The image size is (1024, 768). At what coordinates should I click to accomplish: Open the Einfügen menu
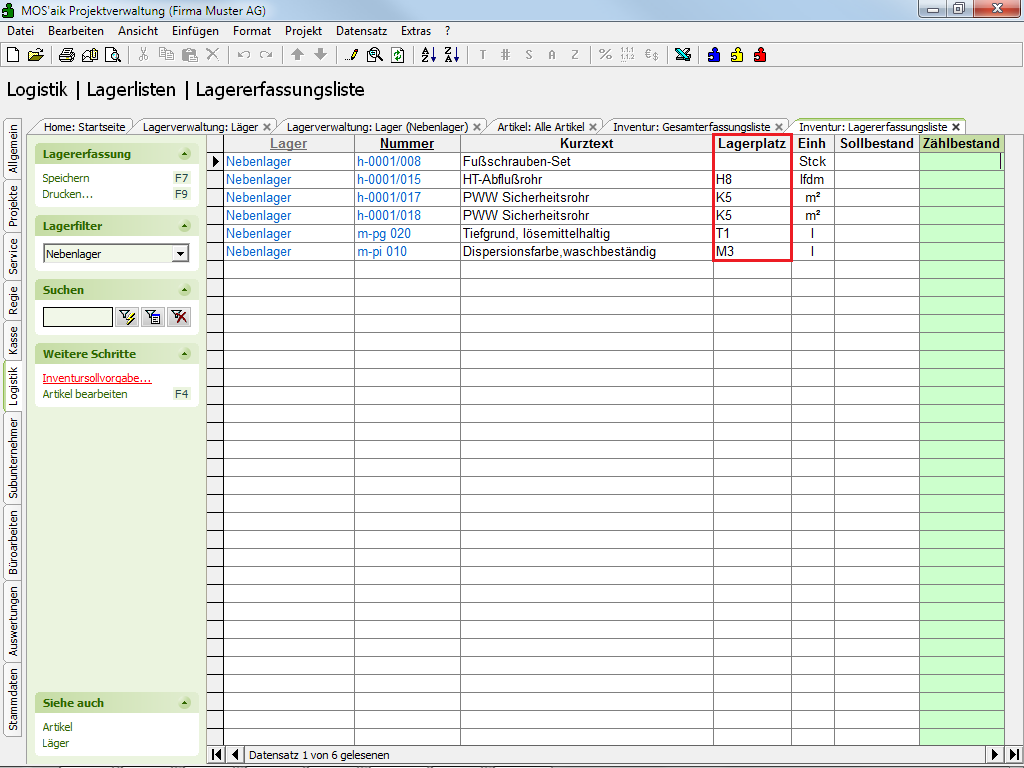[x=195, y=31]
